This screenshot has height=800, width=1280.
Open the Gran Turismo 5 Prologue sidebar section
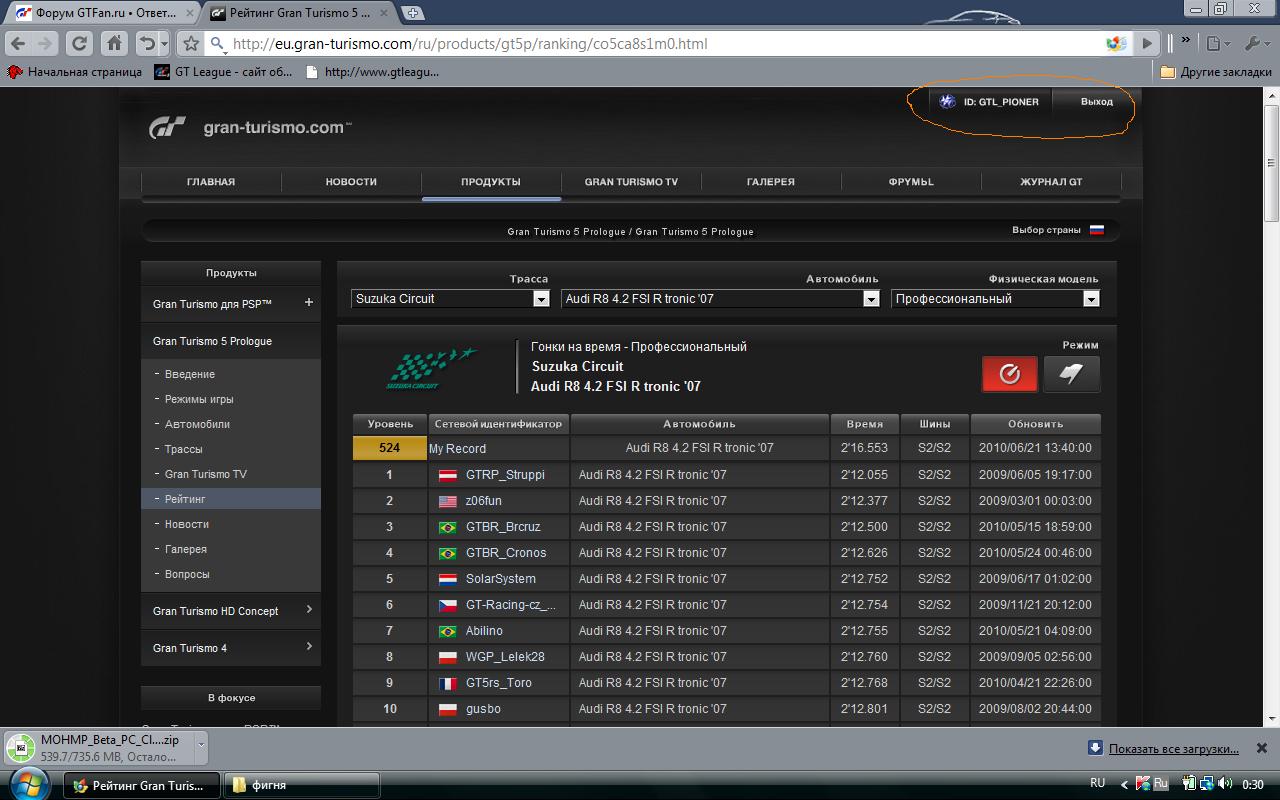(231, 341)
